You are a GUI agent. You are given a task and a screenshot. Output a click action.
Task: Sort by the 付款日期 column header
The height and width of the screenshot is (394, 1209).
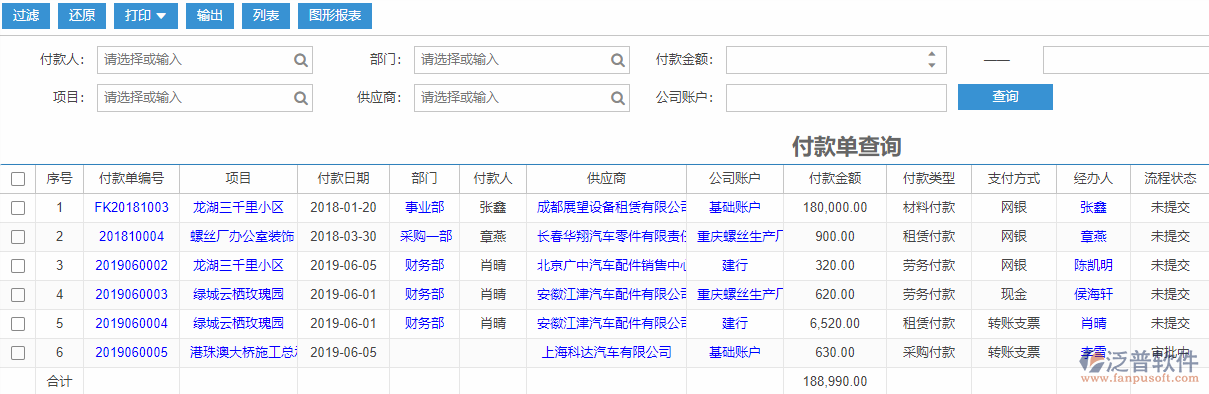(344, 179)
